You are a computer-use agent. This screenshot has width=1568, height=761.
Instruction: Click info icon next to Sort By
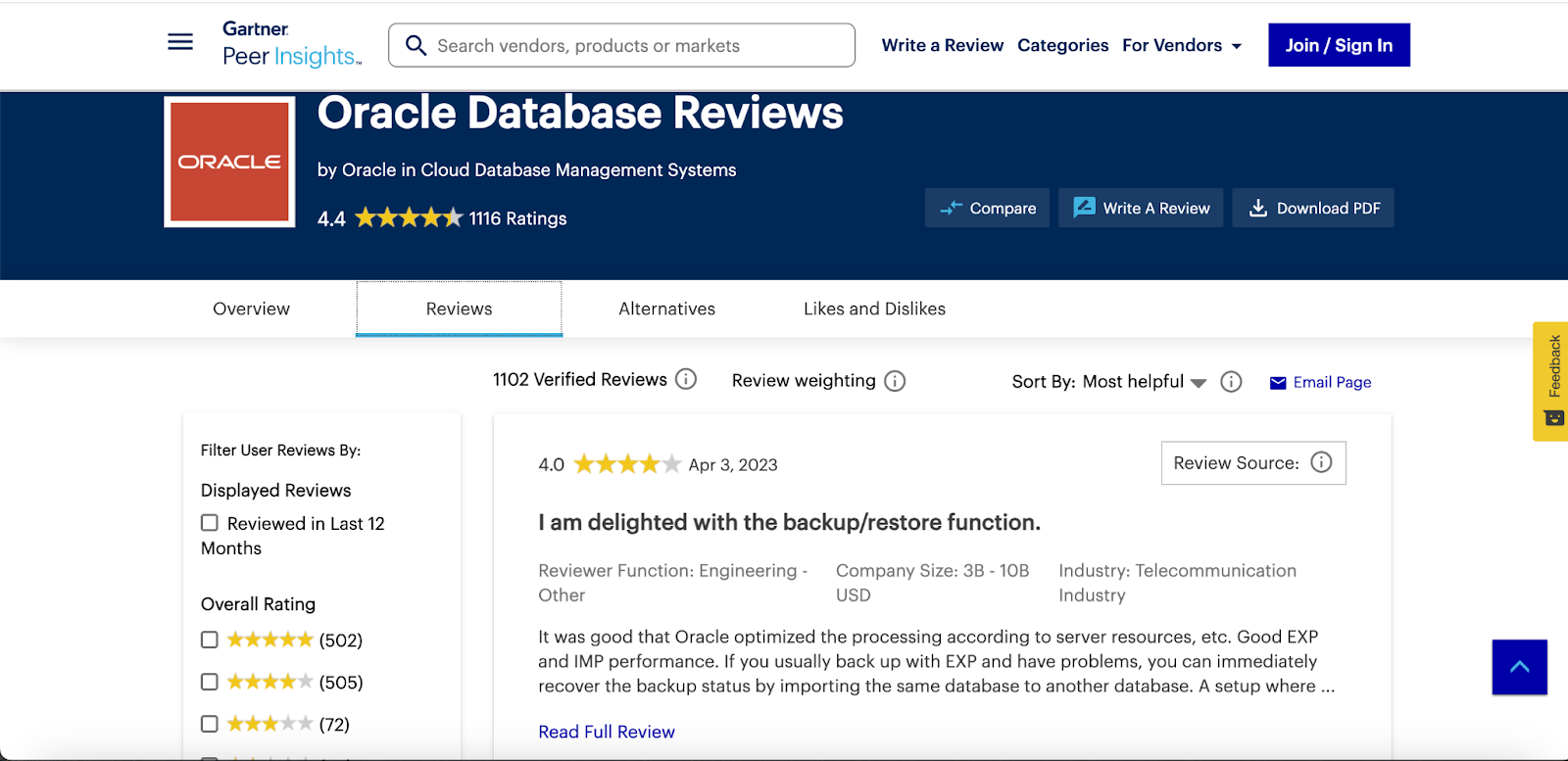click(1231, 382)
